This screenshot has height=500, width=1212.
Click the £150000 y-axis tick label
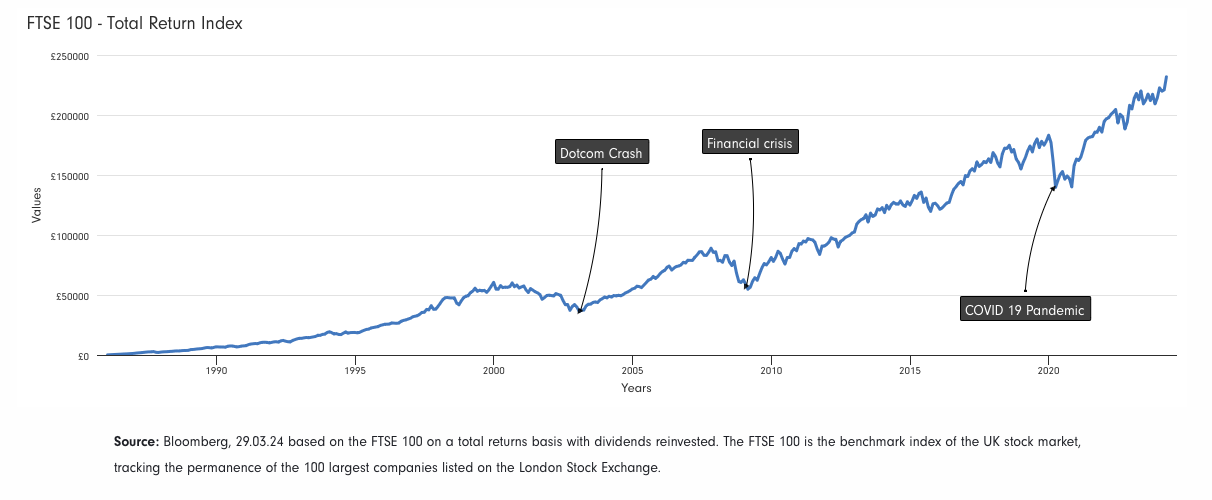click(70, 177)
